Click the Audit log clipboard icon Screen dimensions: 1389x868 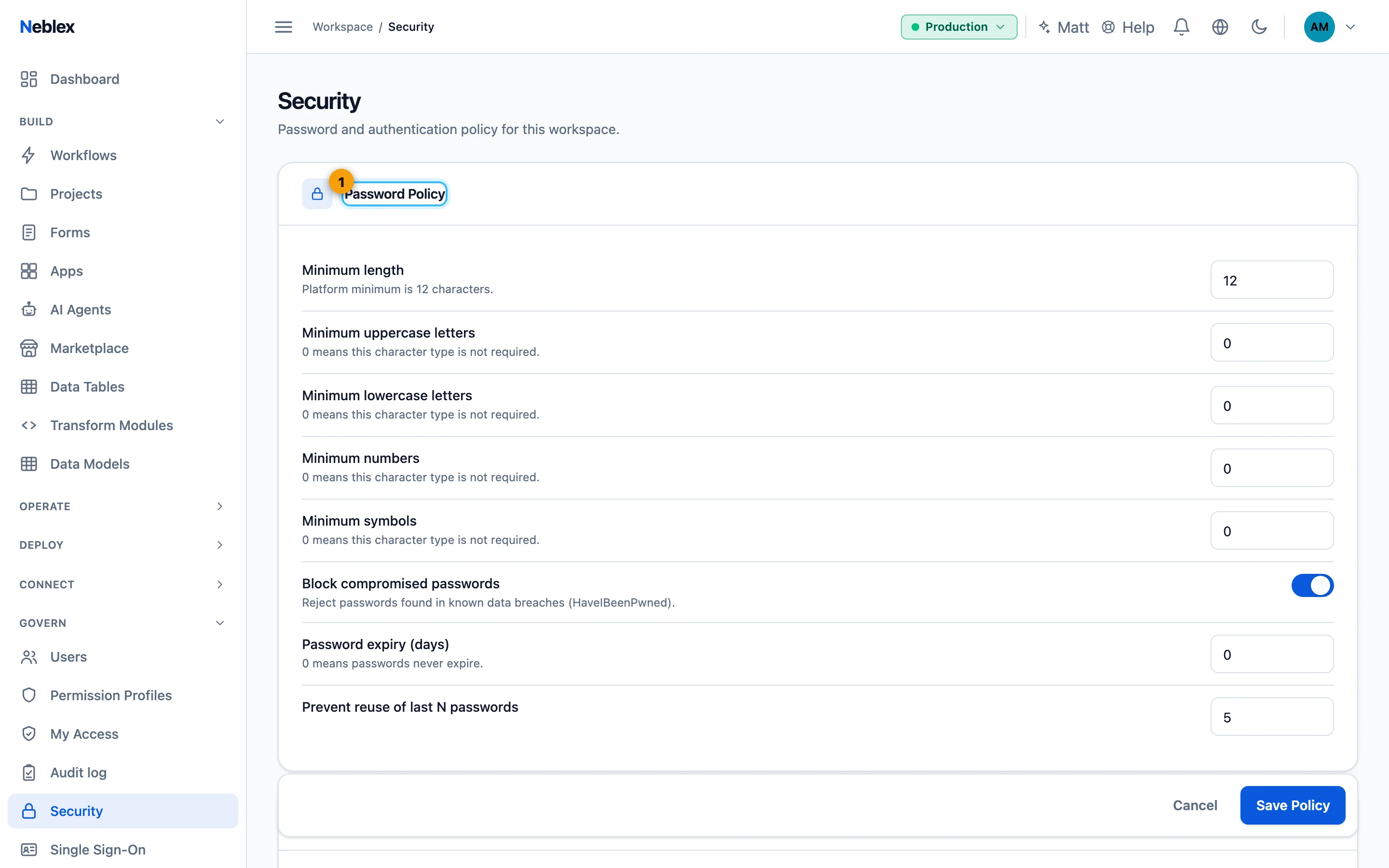(x=29, y=773)
